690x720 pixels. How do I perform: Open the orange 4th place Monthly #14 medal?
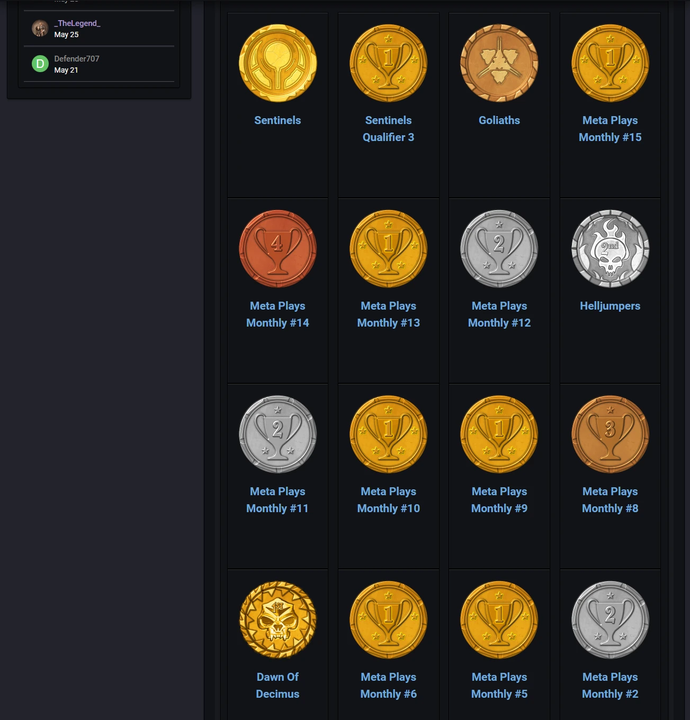click(x=278, y=249)
